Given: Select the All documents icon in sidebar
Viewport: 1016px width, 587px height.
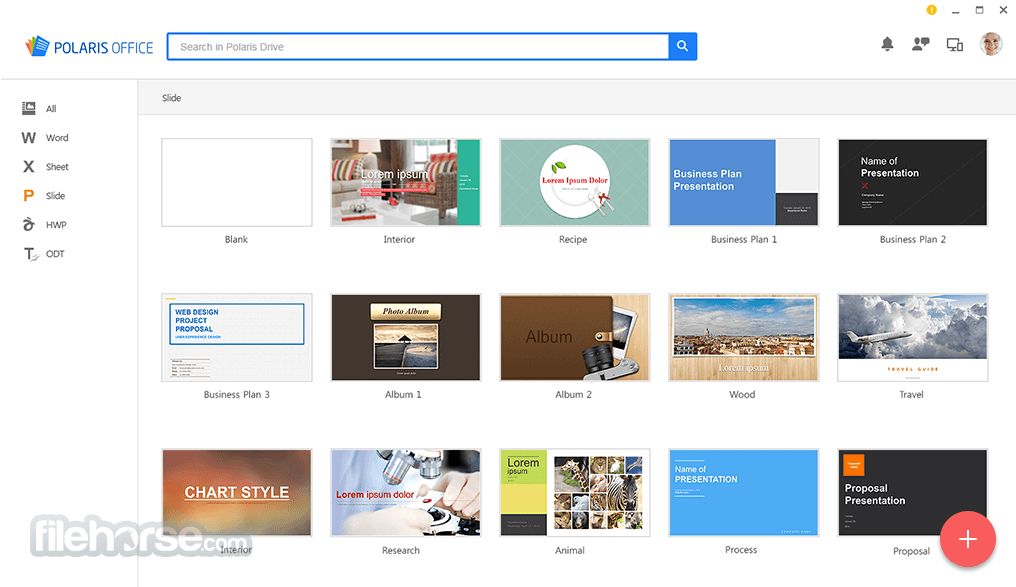Looking at the screenshot, I should click(x=29, y=108).
